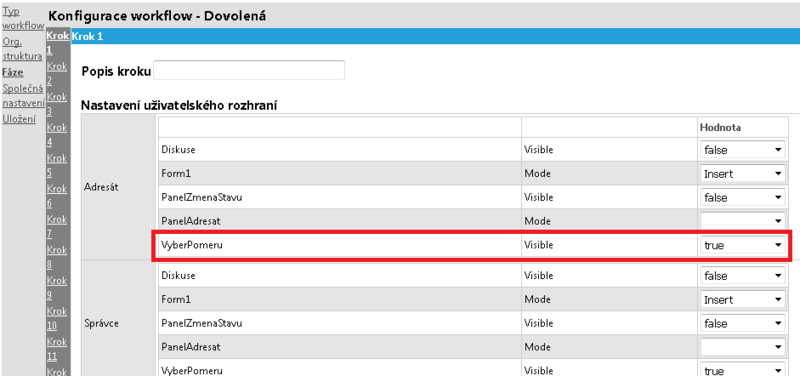Open the Fáze link in sidebar
800x376 pixels.
click(13, 72)
